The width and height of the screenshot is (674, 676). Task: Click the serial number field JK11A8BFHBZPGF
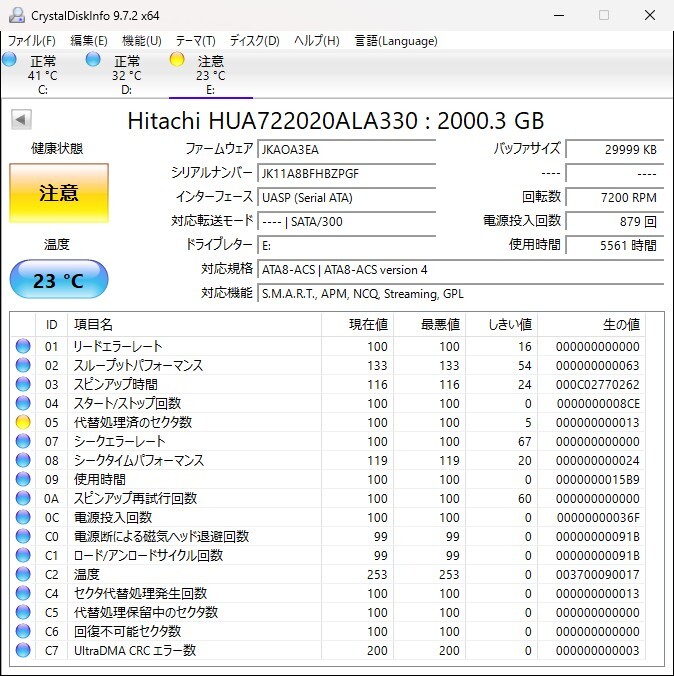pyautogui.click(x=346, y=173)
